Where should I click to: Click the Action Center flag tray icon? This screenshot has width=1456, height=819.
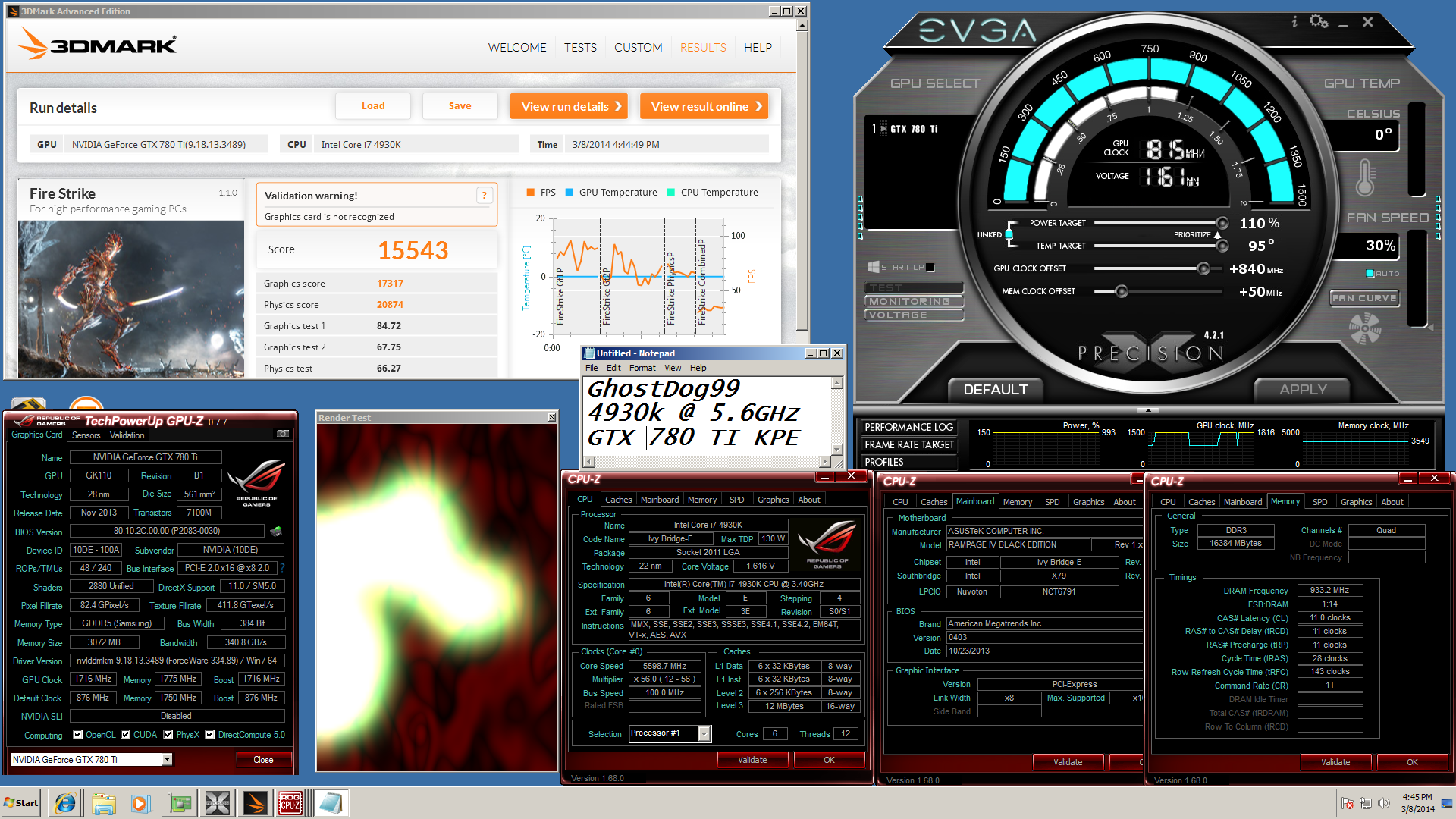coord(1348,803)
